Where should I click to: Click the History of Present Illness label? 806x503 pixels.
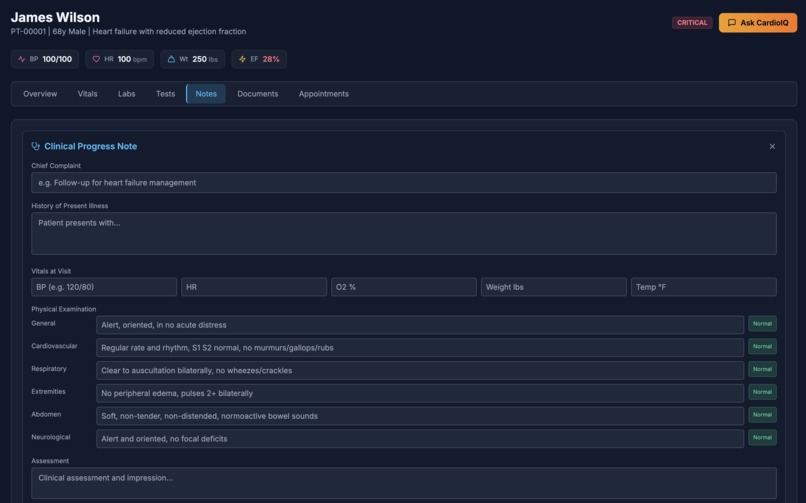click(69, 206)
